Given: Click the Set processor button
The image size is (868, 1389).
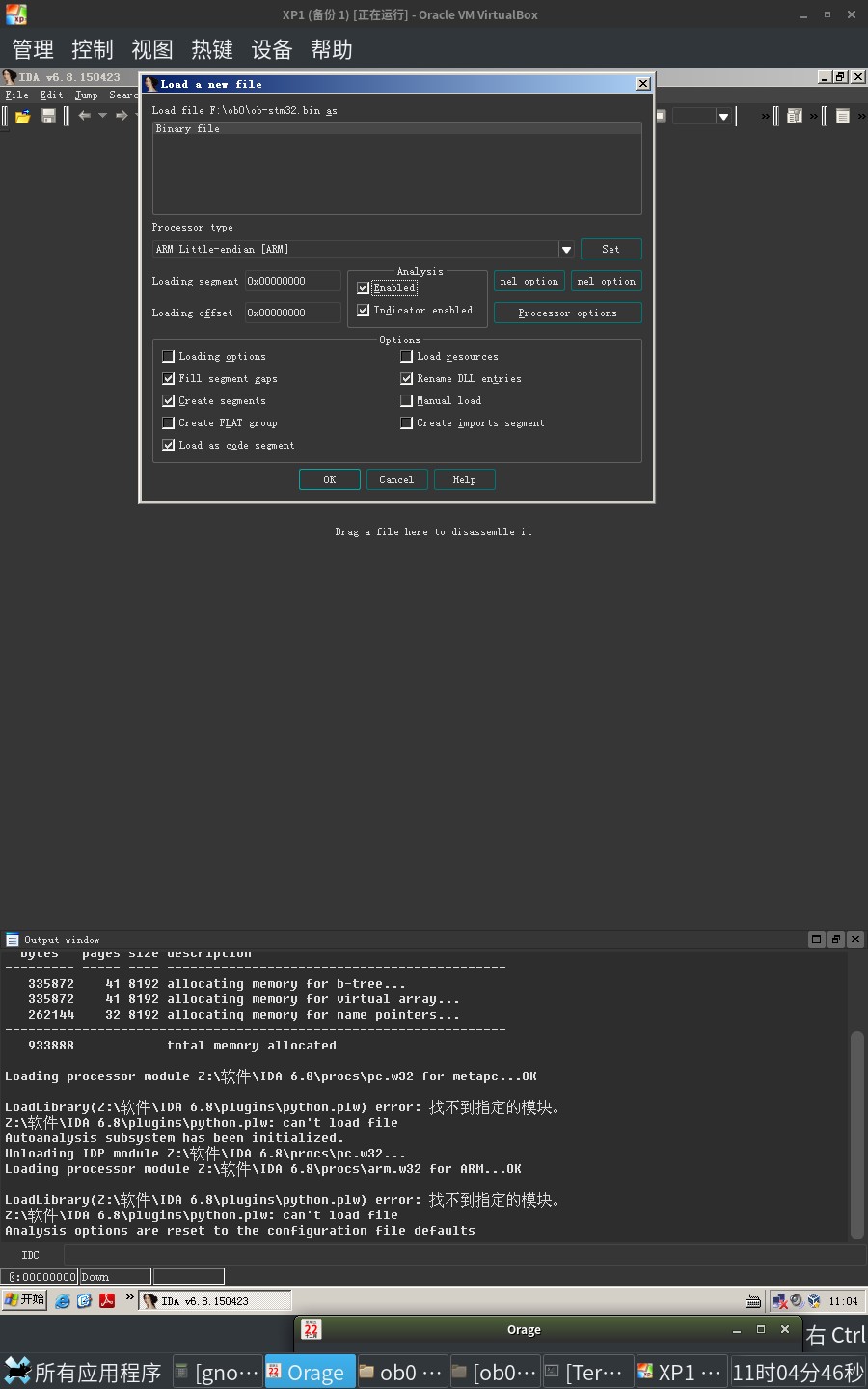Looking at the screenshot, I should point(610,249).
